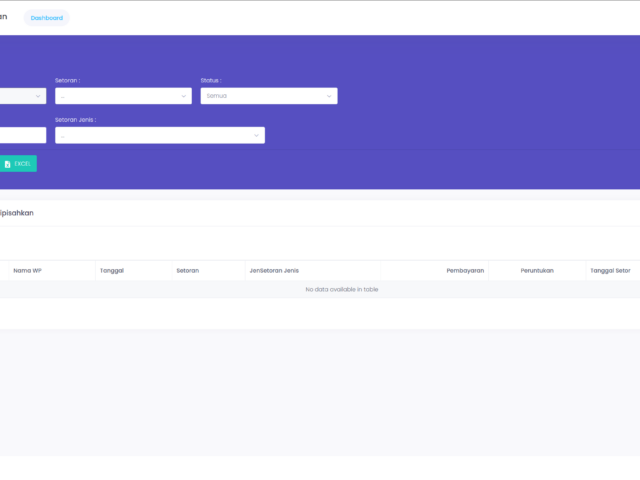This screenshot has width=640, height=480.
Task: Sort table by Nama WP column
Action: click(52, 271)
